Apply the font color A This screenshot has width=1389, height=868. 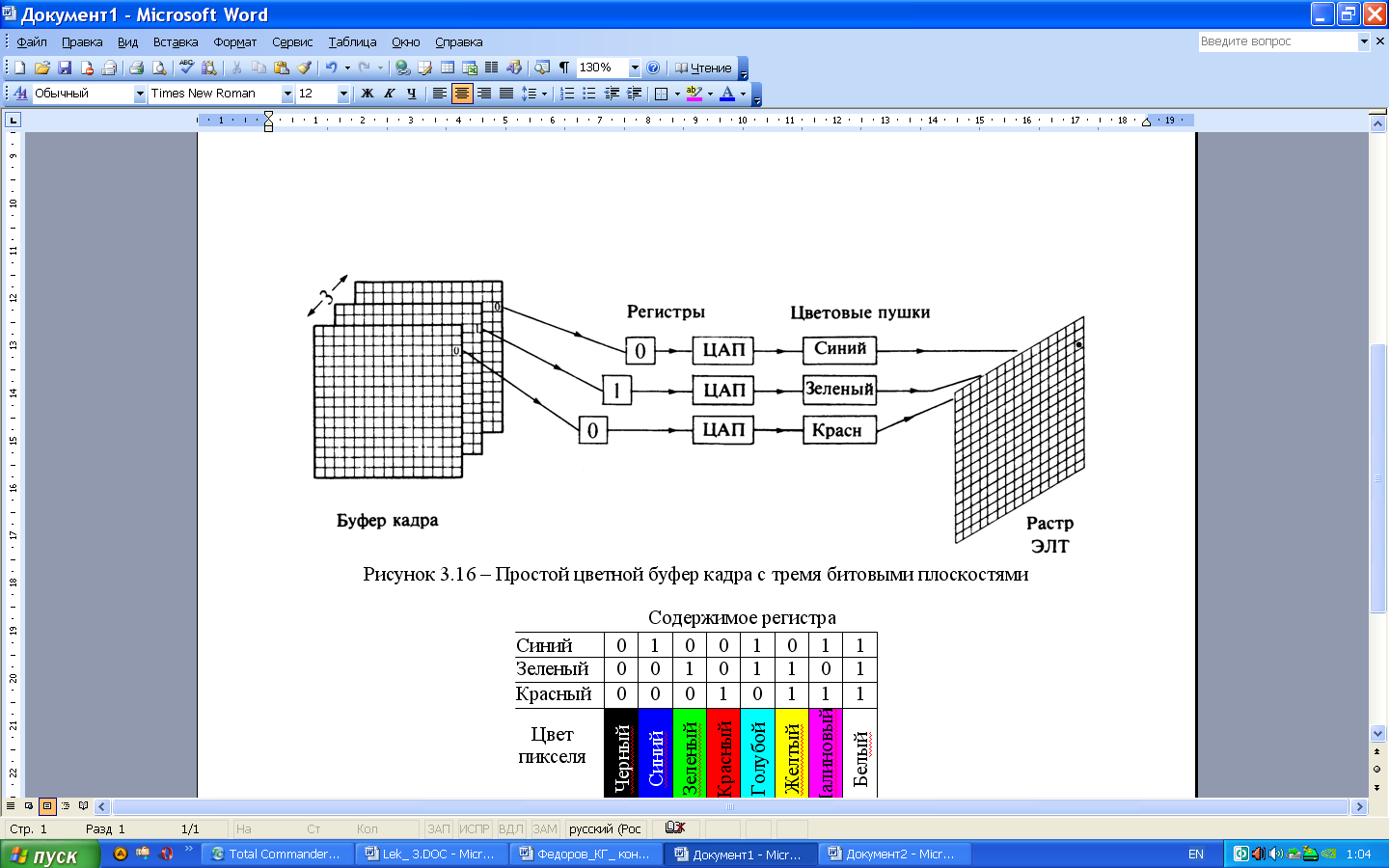click(x=727, y=94)
